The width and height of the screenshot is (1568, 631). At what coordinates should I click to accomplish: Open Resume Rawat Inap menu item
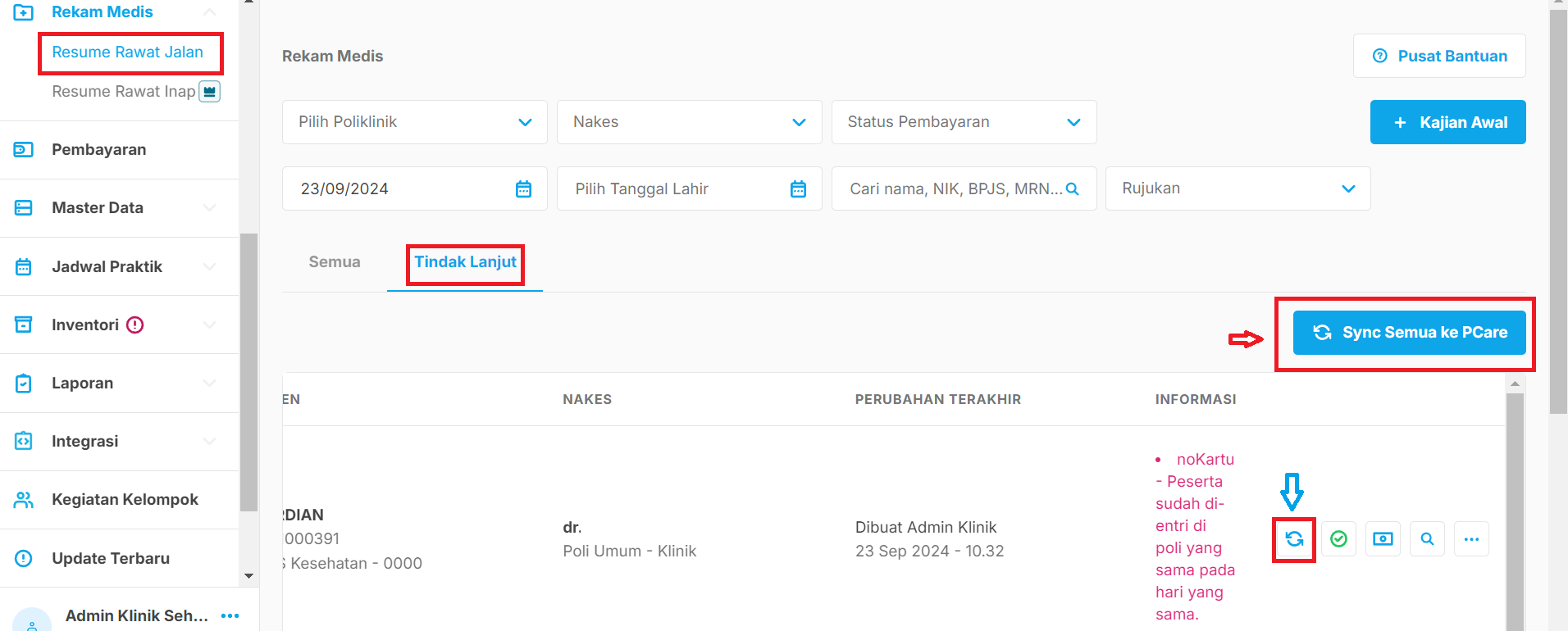pyautogui.click(x=124, y=92)
